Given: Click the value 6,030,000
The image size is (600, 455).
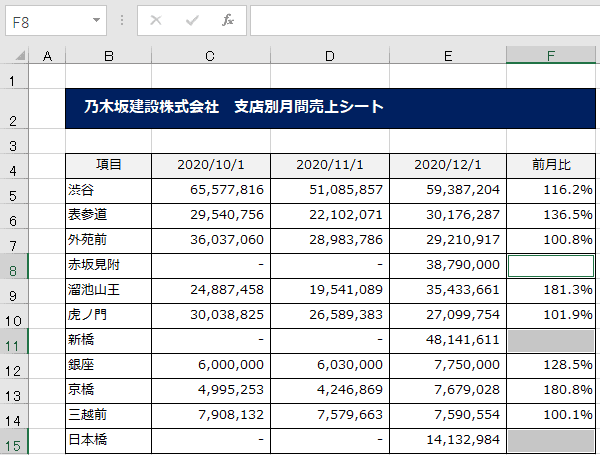Looking at the screenshot, I should 350,365.
